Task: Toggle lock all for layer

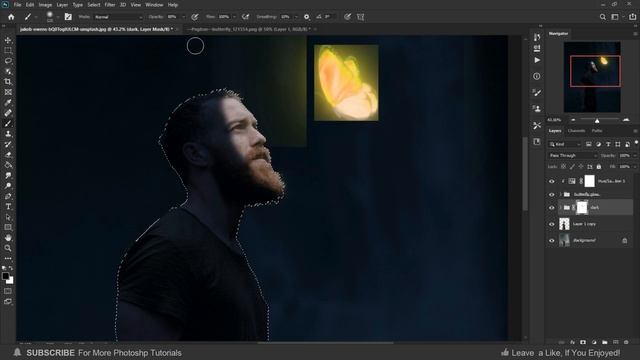Action: pos(599,167)
